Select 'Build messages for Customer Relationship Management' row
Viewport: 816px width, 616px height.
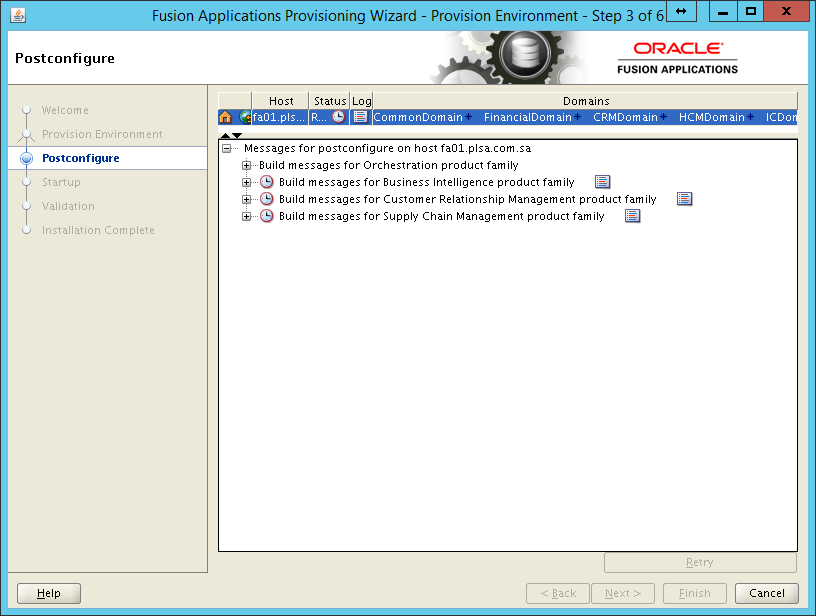pos(467,199)
